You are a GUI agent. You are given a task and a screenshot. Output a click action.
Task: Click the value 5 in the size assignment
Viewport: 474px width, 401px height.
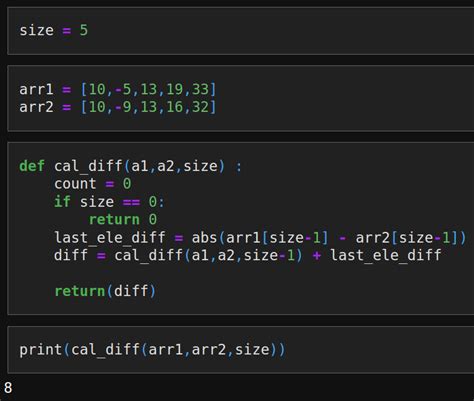pyautogui.click(x=84, y=30)
